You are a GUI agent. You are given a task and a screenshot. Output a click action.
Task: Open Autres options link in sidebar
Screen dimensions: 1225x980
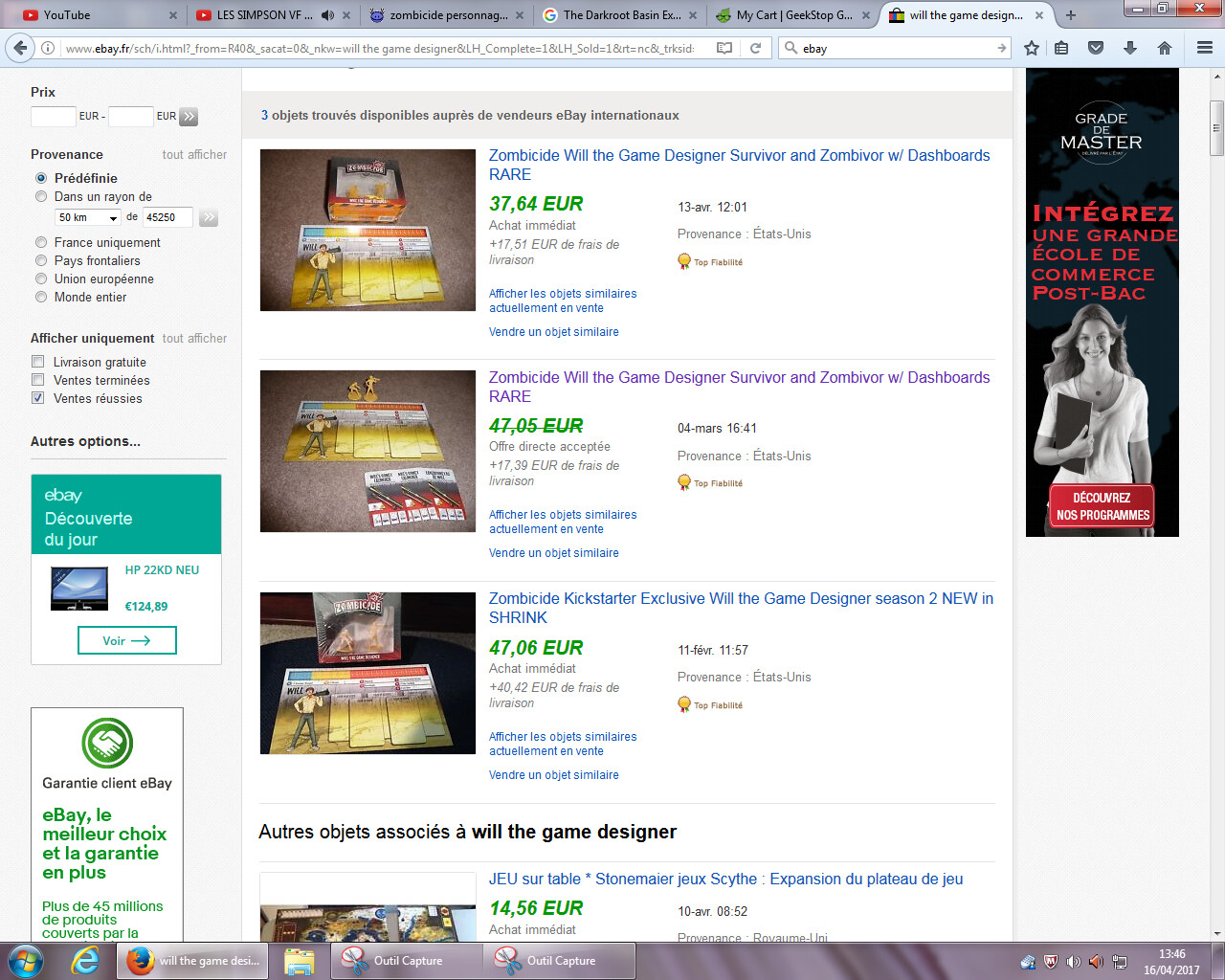pos(85,441)
